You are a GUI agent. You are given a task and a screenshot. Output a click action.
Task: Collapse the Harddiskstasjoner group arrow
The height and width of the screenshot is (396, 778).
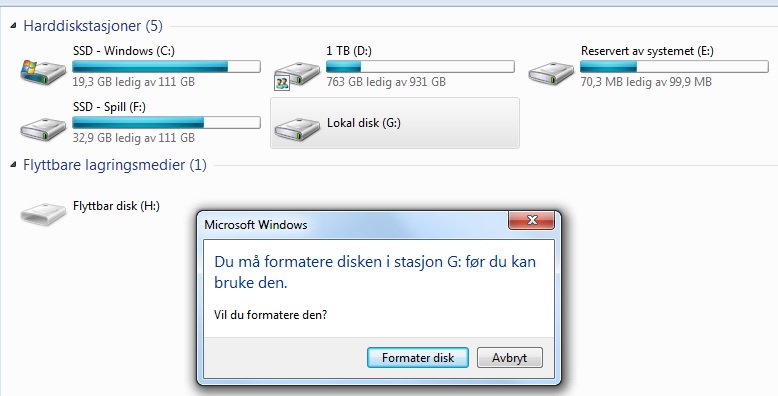click(13, 26)
